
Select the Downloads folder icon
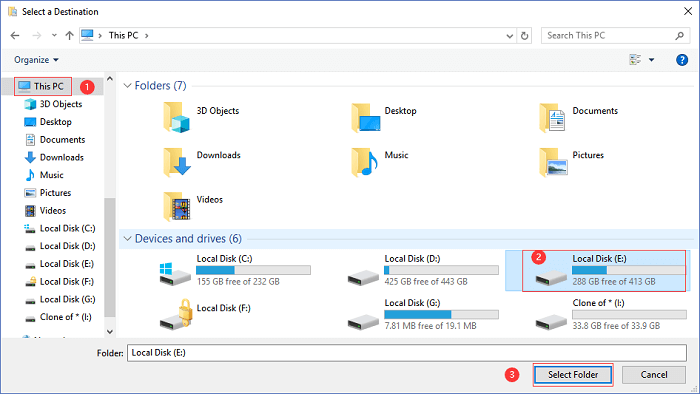click(177, 162)
